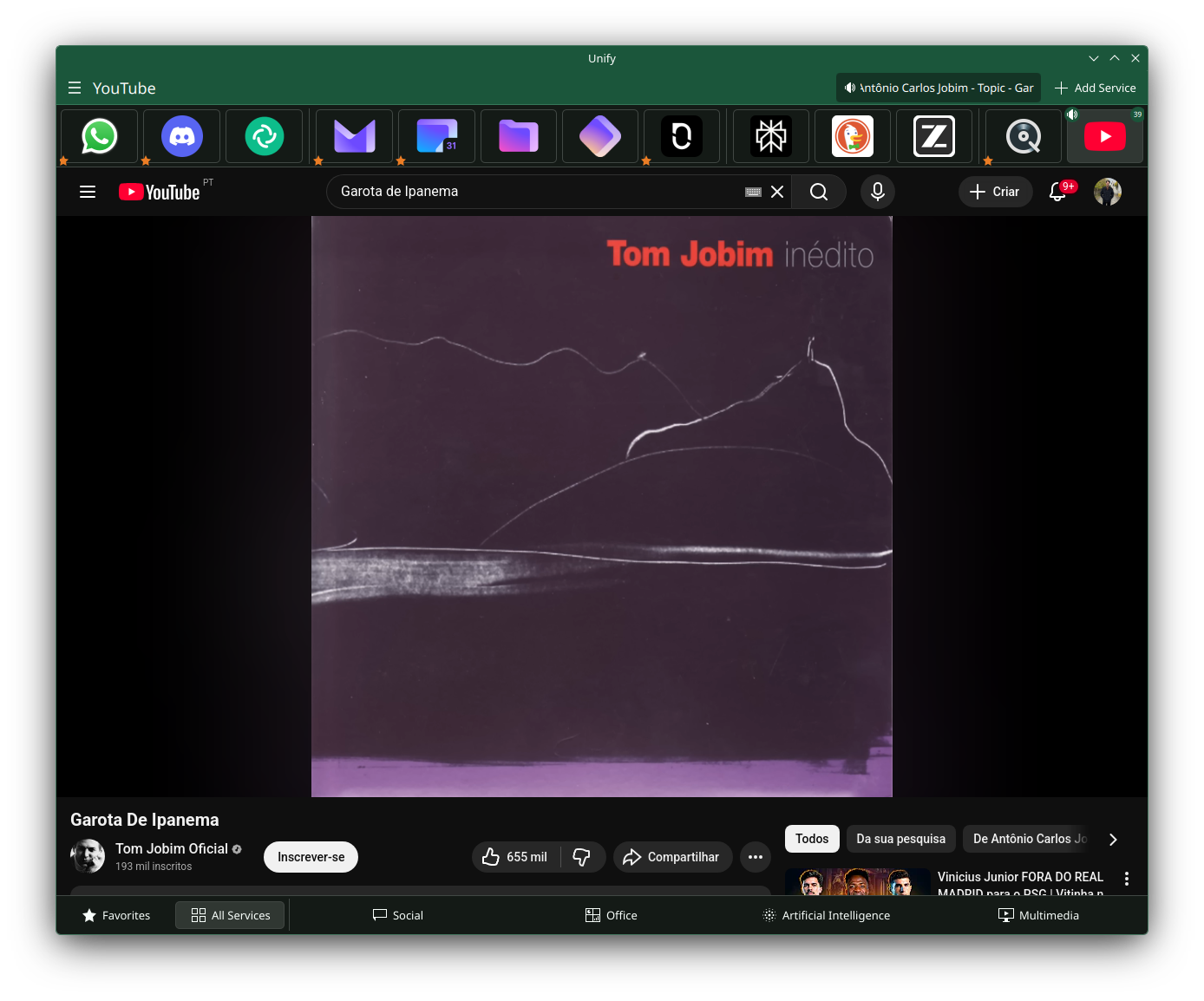Viewport: 1204px width, 1001px height.
Task: Open the Proton Mail service
Action: click(355, 136)
